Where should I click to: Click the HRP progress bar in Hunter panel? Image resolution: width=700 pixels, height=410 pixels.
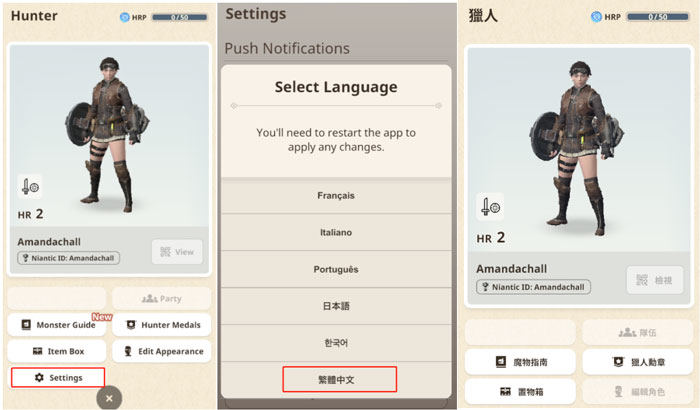(179, 17)
